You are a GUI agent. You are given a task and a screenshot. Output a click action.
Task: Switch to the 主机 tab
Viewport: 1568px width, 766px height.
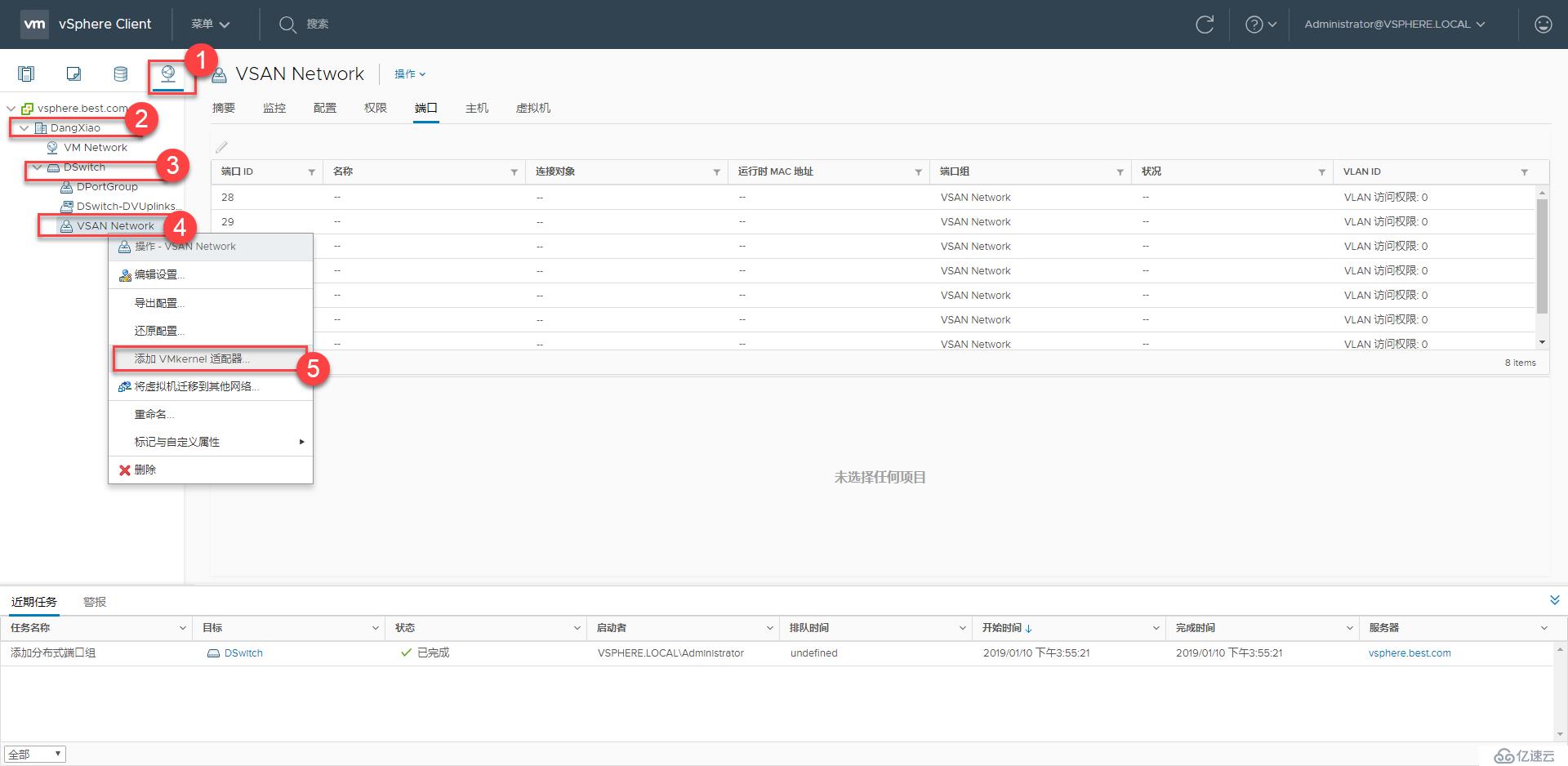[477, 108]
